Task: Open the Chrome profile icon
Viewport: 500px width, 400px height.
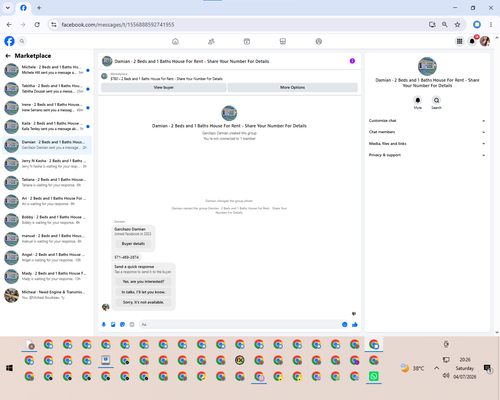Action: pyautogui.click(x=477, y=25)
